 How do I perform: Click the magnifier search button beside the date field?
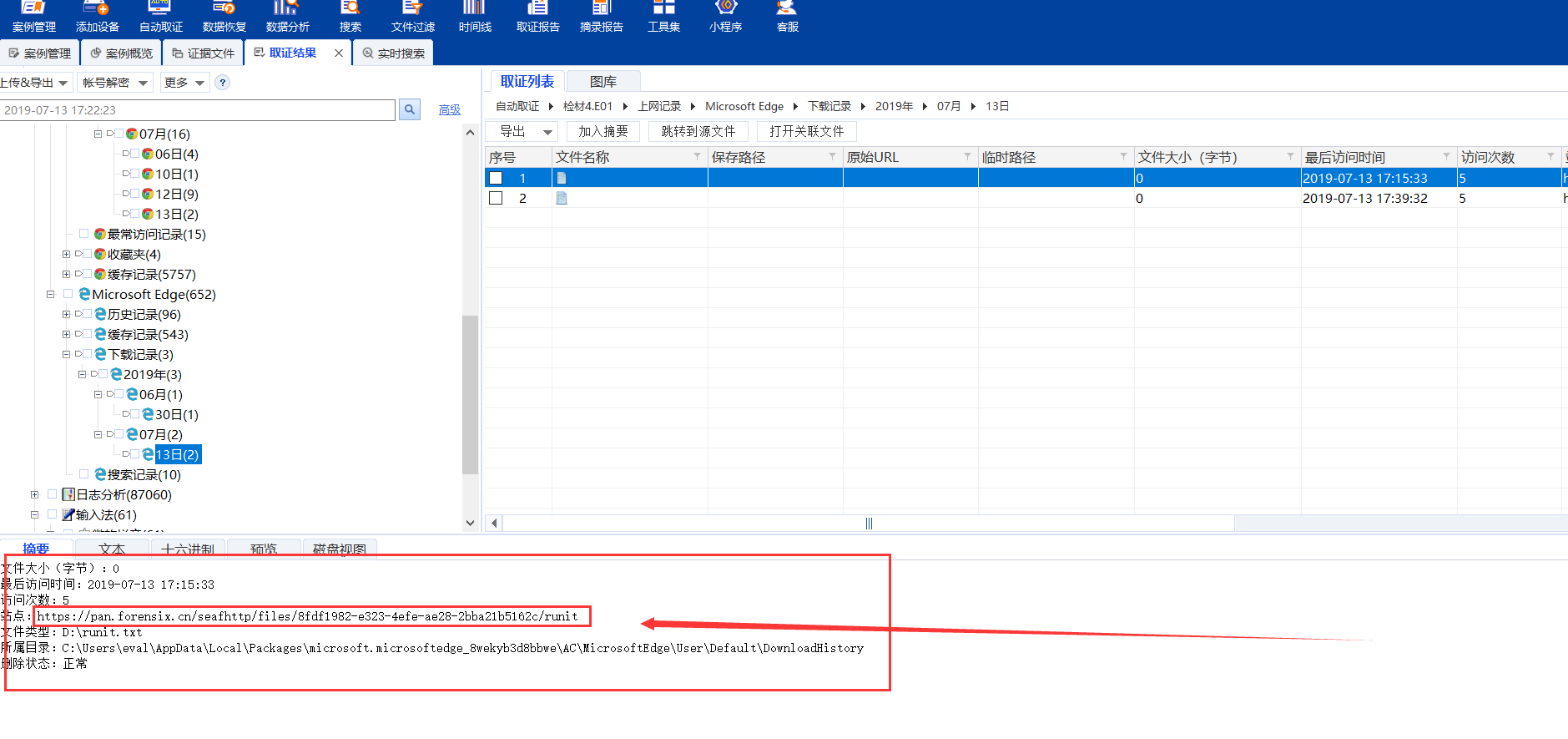410,109
